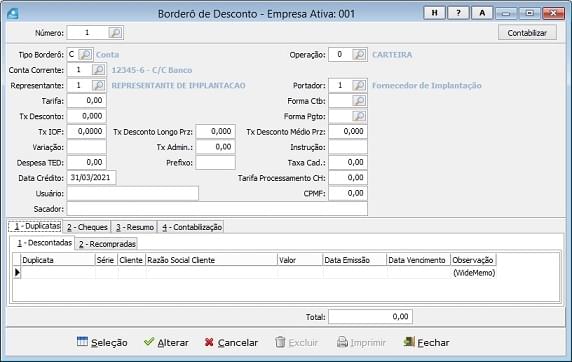Screen dimensions: 572x362
Task: Click the Tx Desconto field
Action: (x=86, y=116)
